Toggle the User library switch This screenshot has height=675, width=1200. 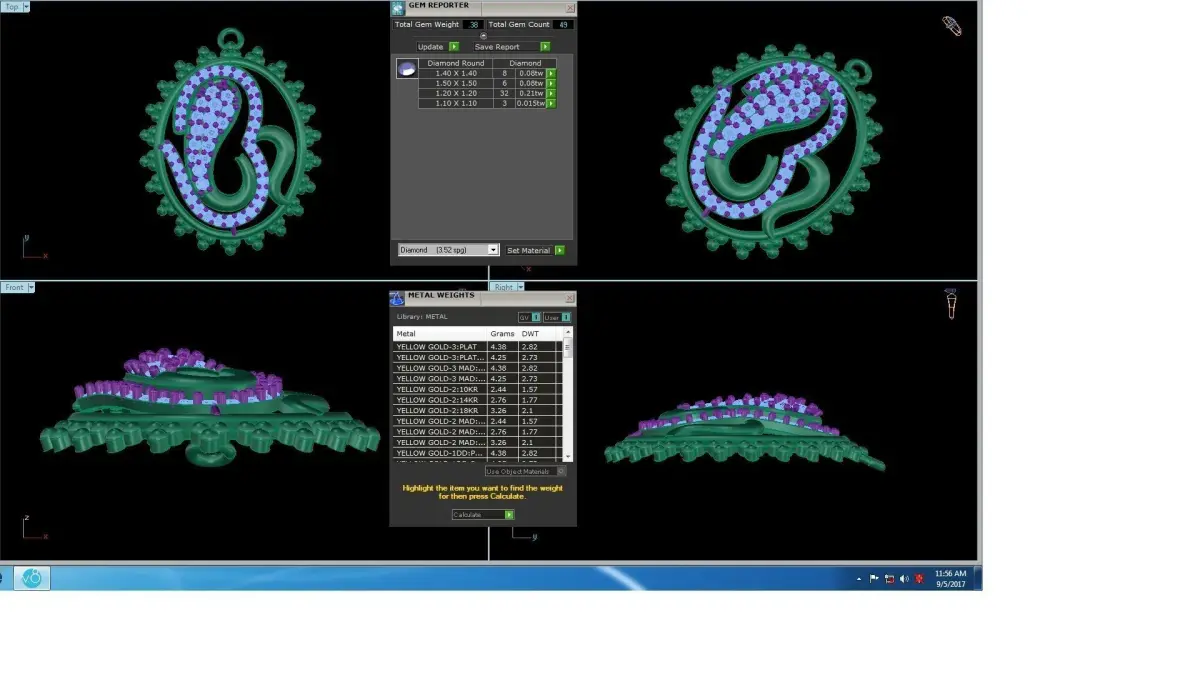557,317
